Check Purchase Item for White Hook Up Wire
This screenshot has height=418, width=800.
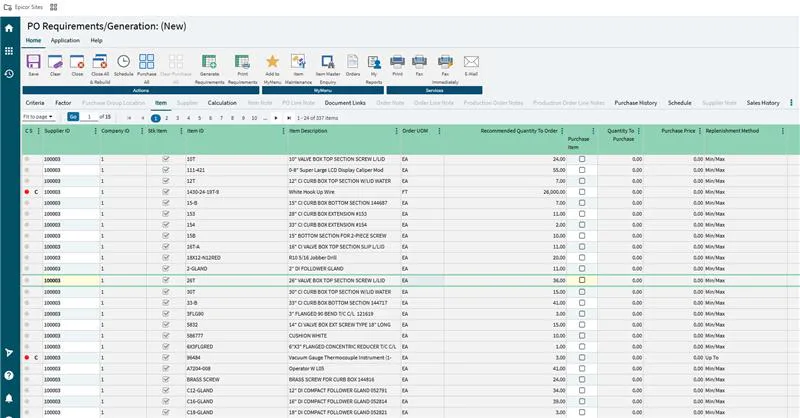click(x=582, y=192)
